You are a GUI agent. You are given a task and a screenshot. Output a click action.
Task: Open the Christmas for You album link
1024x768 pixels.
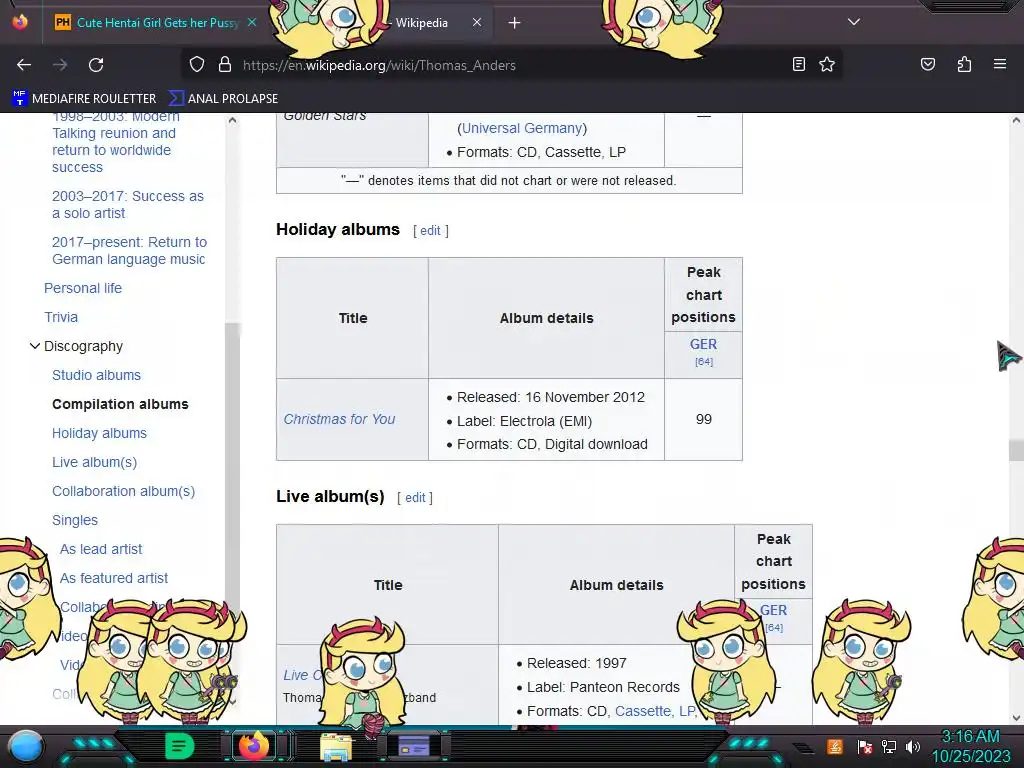pos(340,419)
